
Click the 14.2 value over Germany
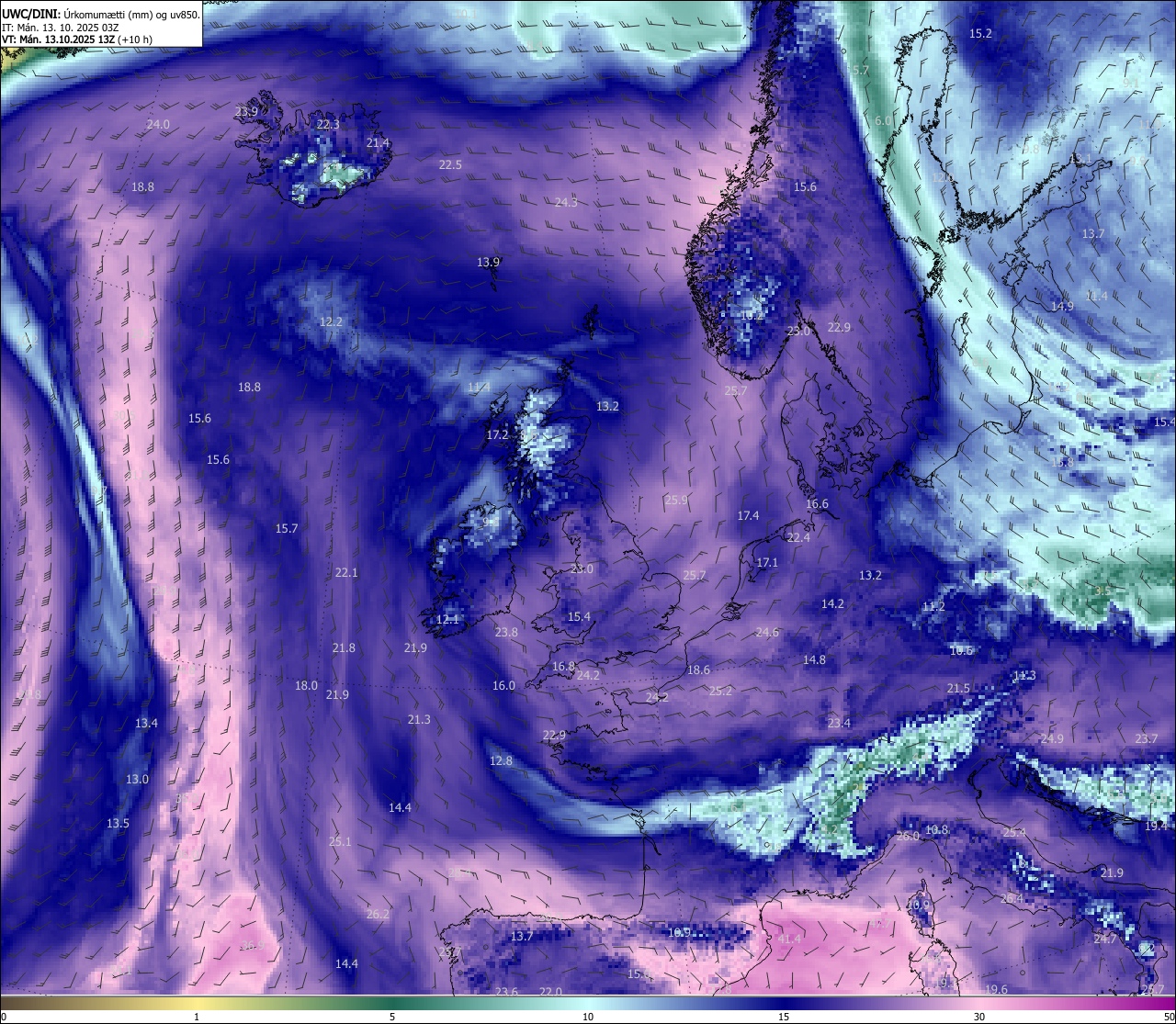832,603
